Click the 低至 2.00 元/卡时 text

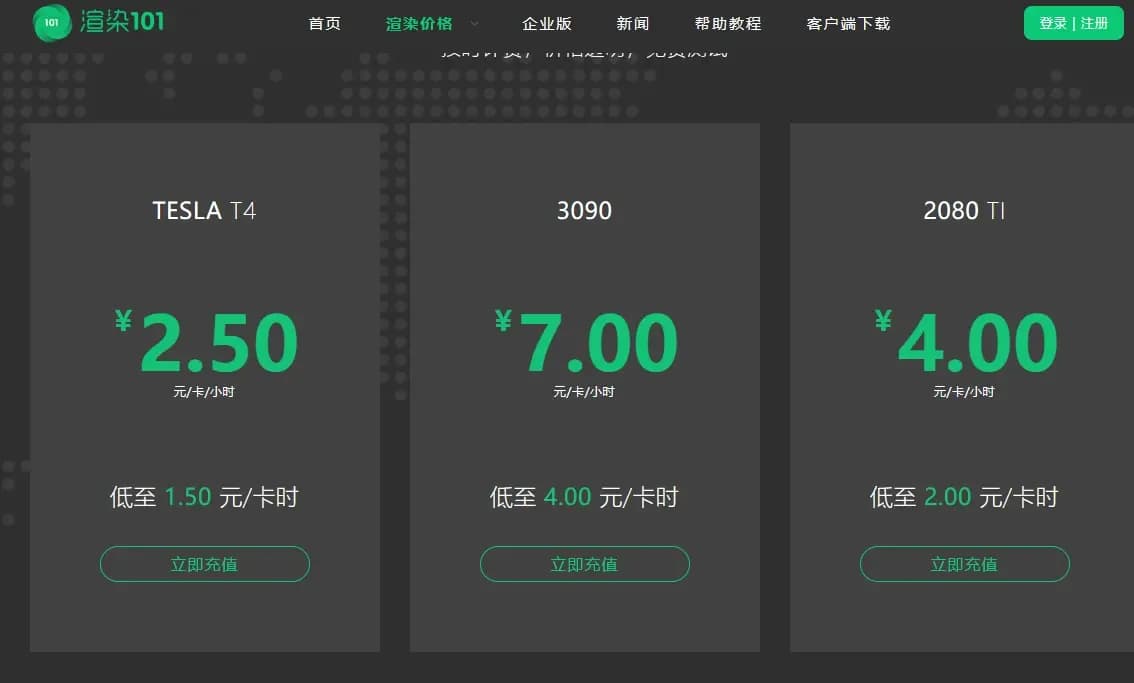pyautogui.click(x=964, y=497)
